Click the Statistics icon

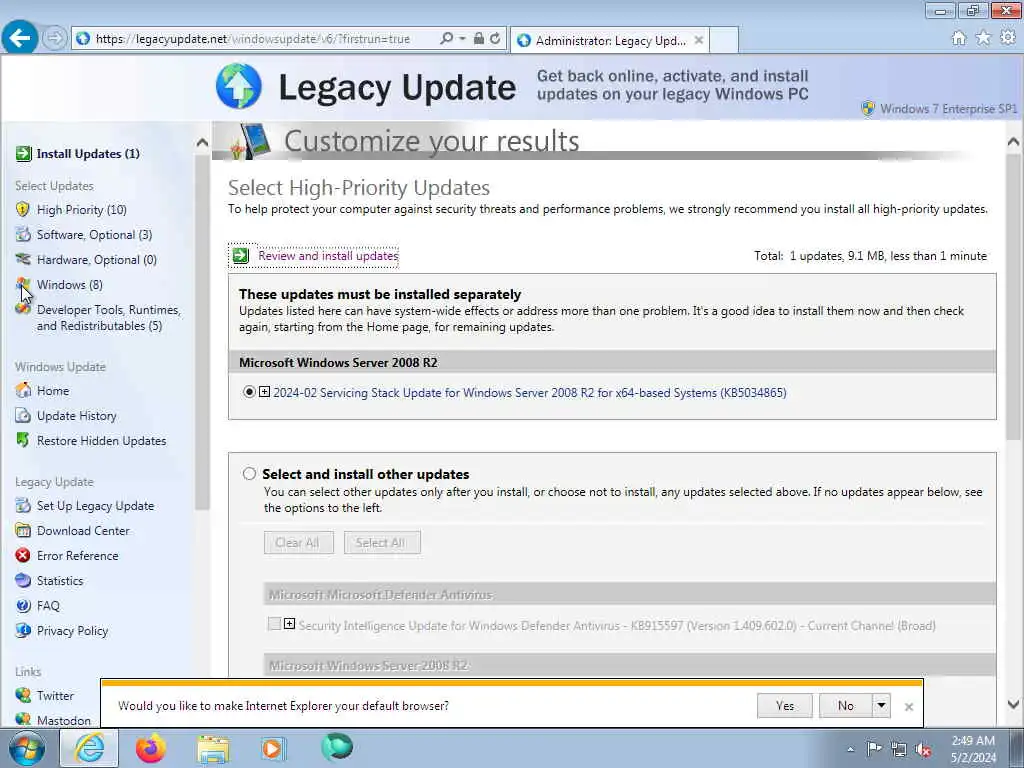tap(23, 580)
